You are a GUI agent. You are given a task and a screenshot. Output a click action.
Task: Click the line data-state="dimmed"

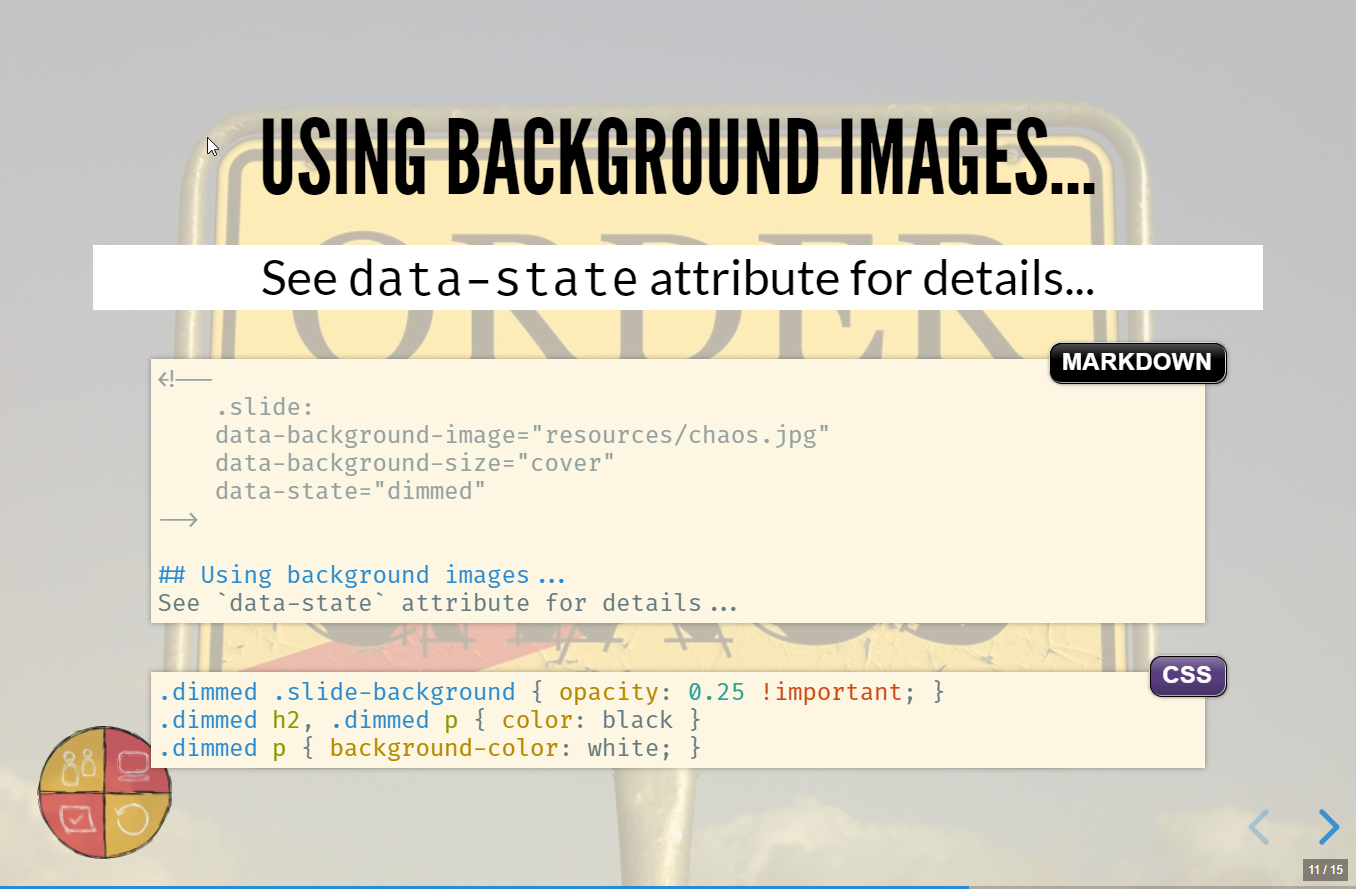(350, 492)
